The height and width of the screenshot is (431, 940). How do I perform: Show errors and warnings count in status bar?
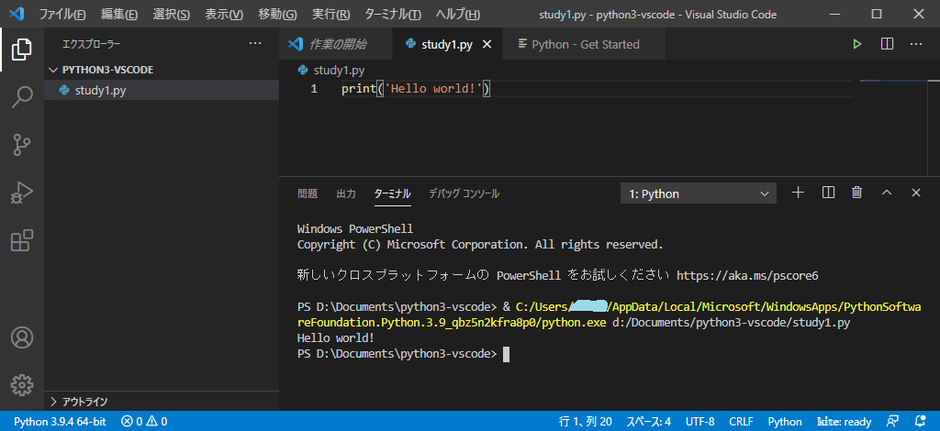pyautogui.click(x=144, y=421)
